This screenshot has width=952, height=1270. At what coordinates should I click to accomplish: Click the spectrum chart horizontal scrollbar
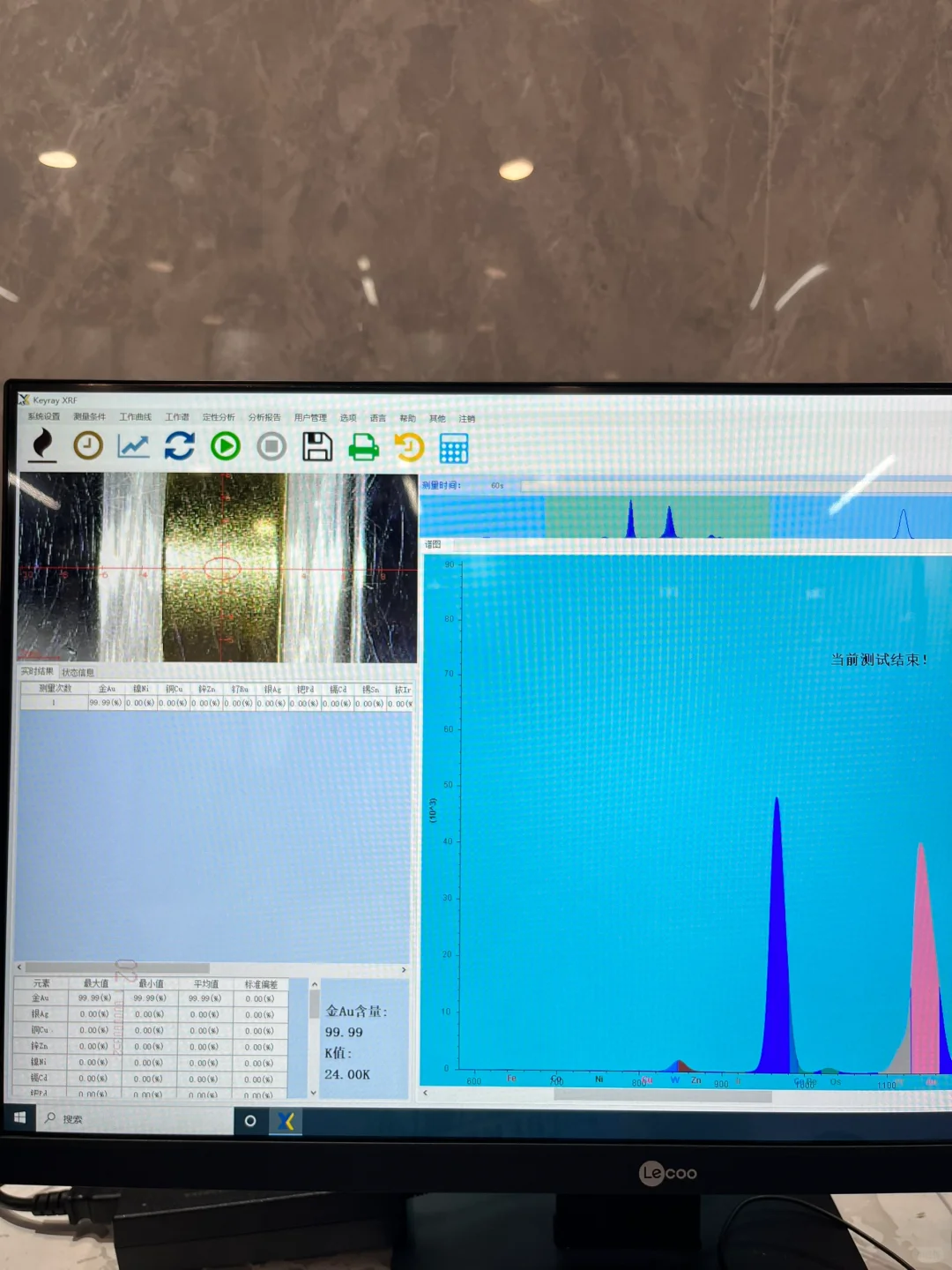click(663, 1096)
